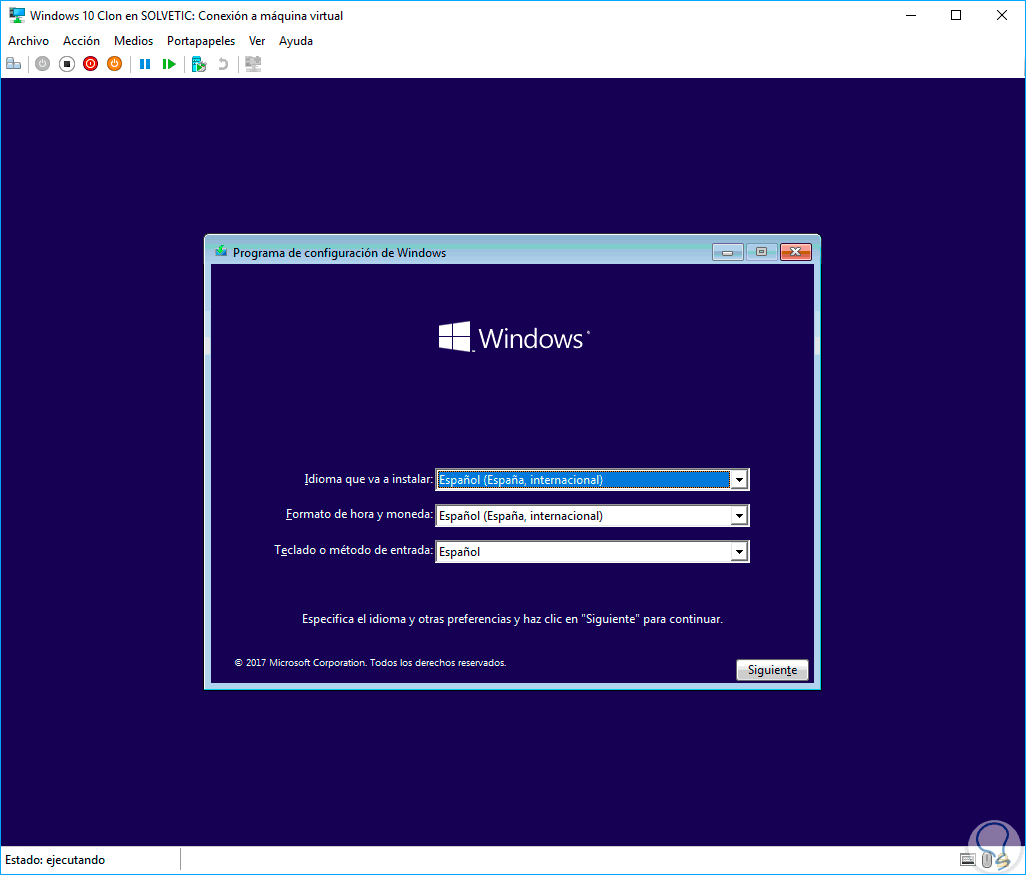Image resolution: width=1026 pixels, height=875 pixels.
Task: Open the Ayuda menu
Action: pyautogui.click(x=296, y=41)
